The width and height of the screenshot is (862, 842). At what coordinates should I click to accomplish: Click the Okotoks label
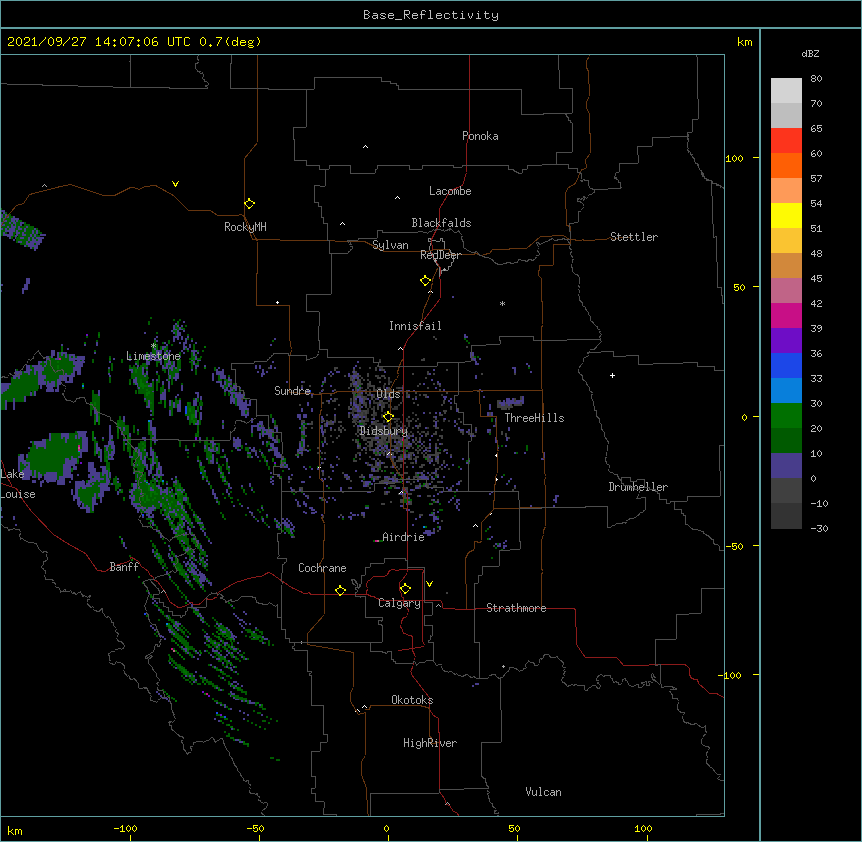coord(412,700)
